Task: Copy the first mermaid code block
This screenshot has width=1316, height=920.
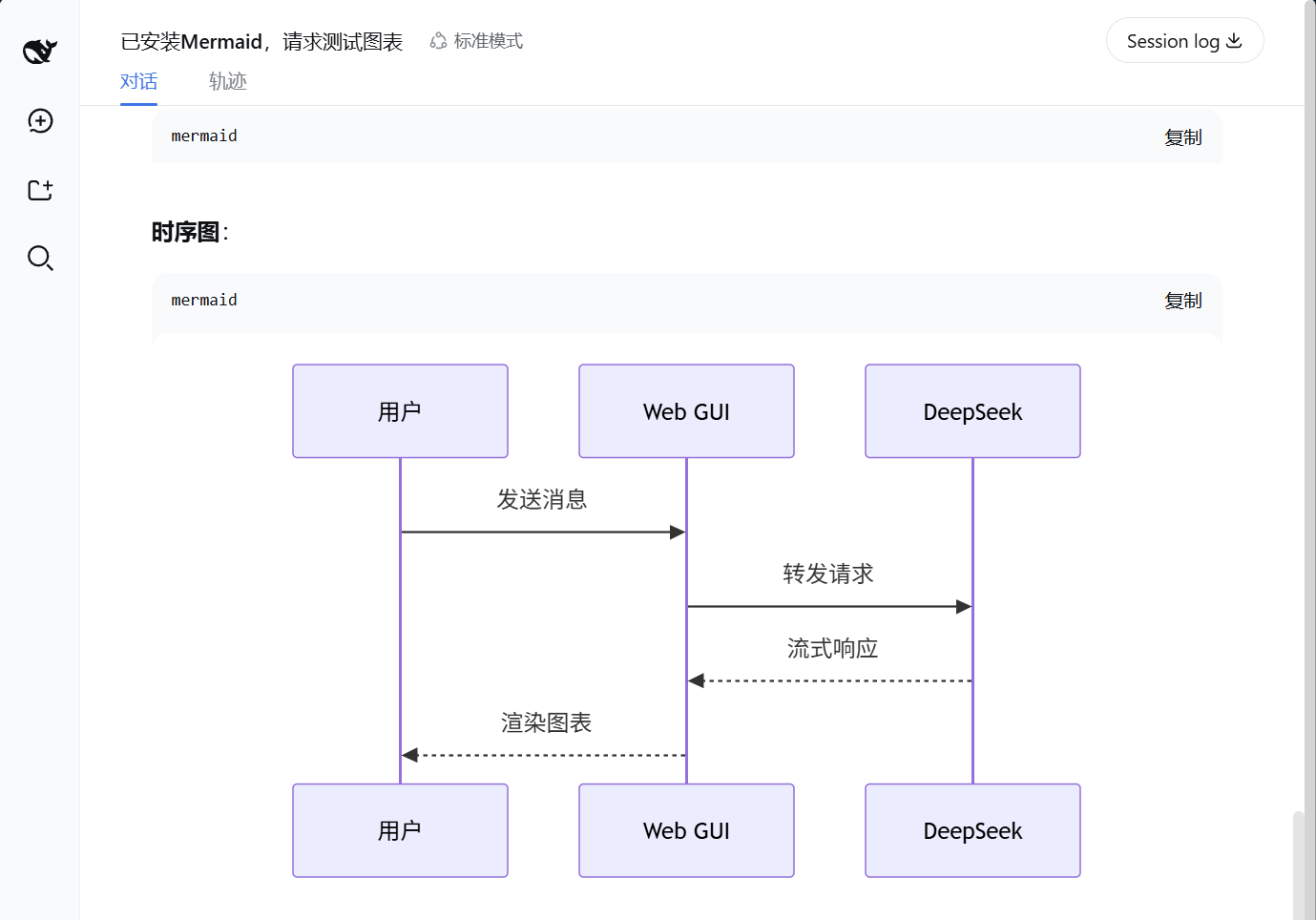Action: click(1182, 137)
